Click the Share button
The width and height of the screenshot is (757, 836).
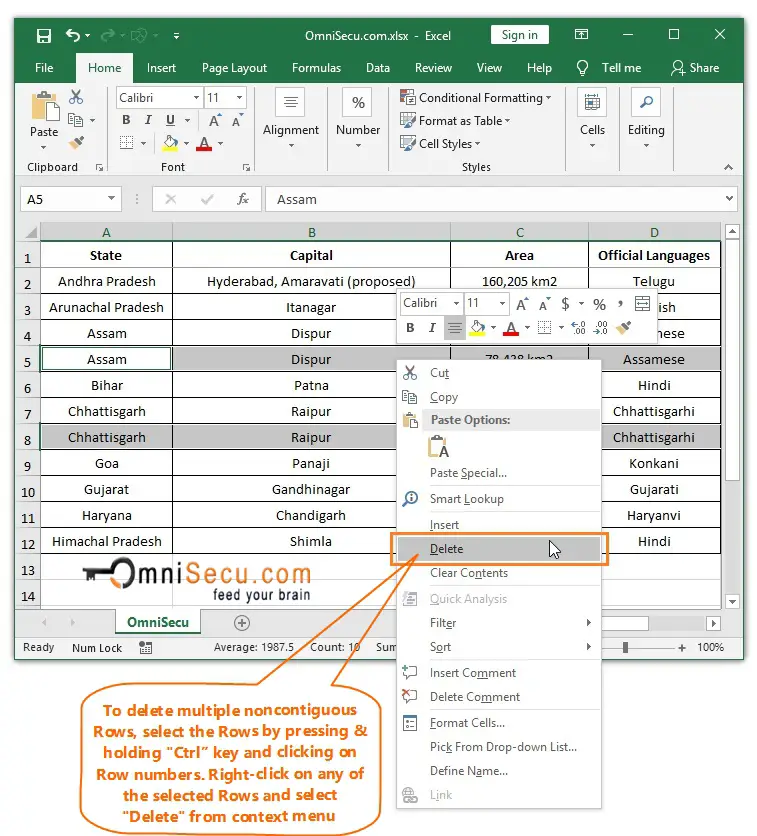coord(695,68)
